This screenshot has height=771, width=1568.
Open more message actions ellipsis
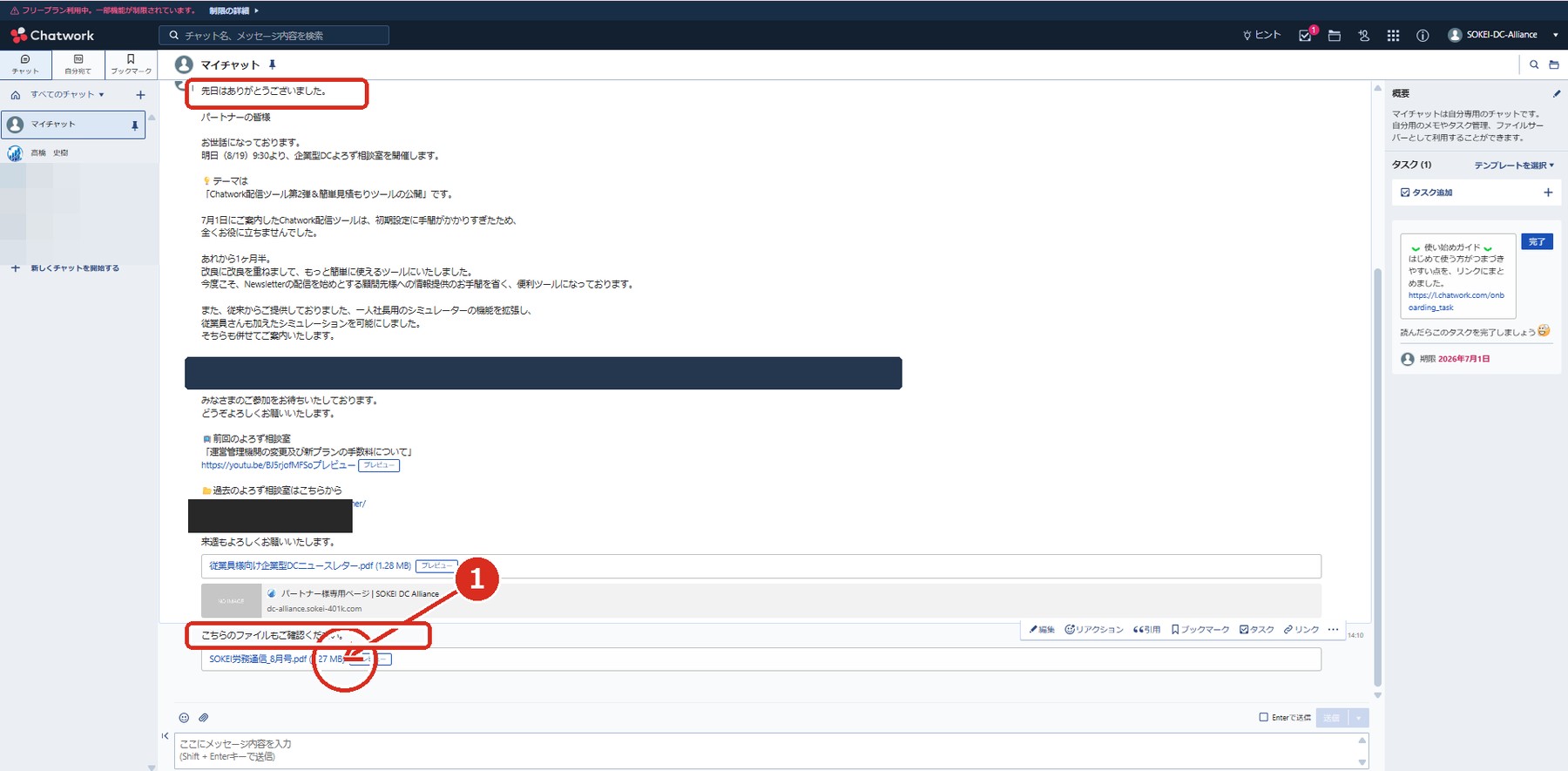click(x=1333, y=629)
